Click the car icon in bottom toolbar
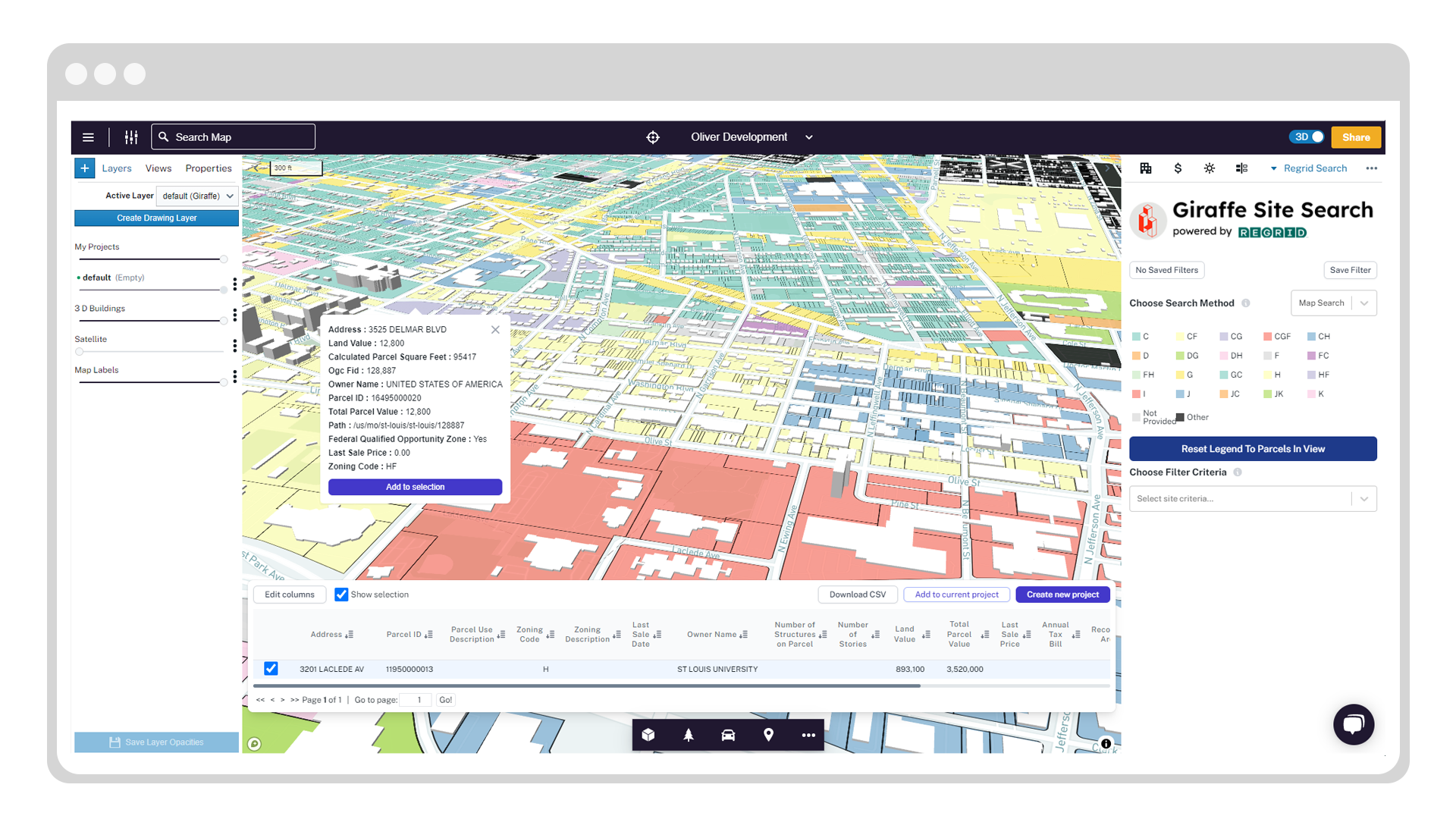Screen dimensions: 1456x819 point(728,735)
